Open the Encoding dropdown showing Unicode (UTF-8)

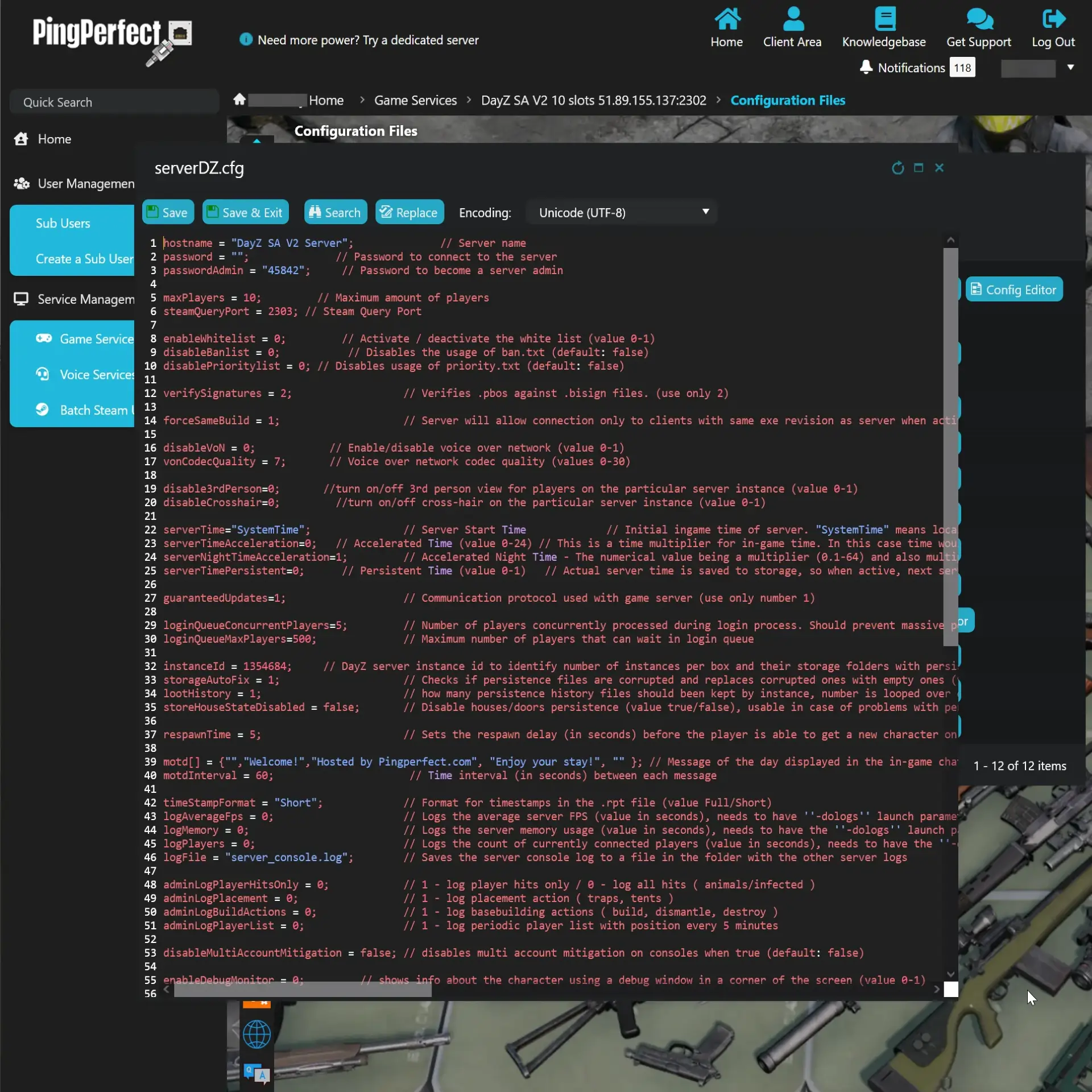click(622, 213)
